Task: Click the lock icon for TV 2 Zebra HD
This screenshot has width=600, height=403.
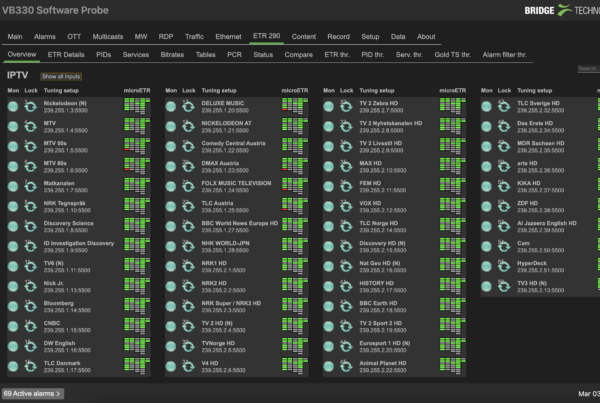Action: tap(346, 106)
